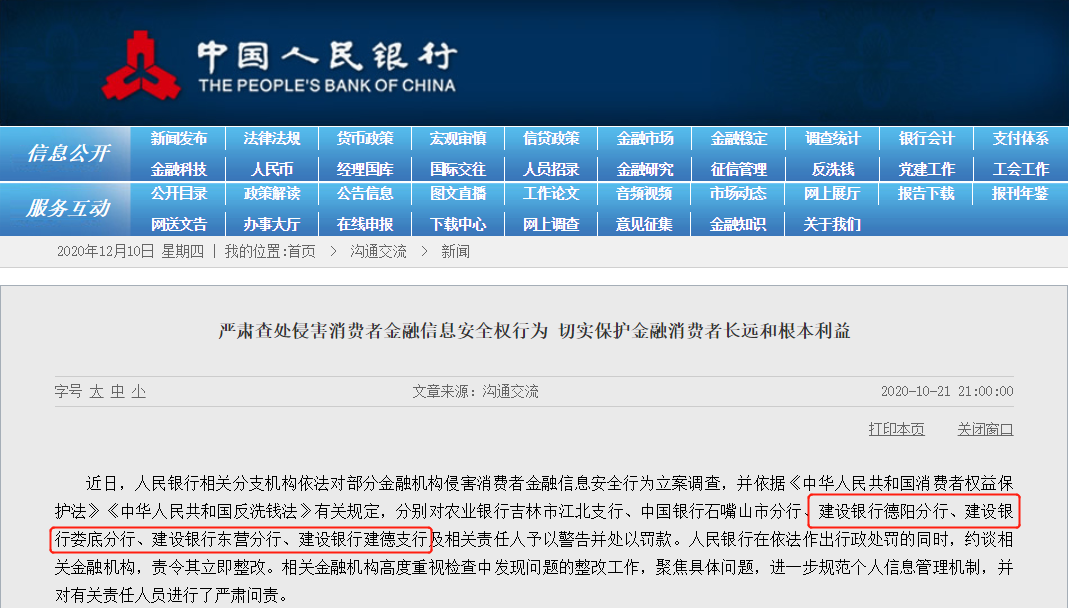Click the 信息公开 section label

click(x=68, y=154)
